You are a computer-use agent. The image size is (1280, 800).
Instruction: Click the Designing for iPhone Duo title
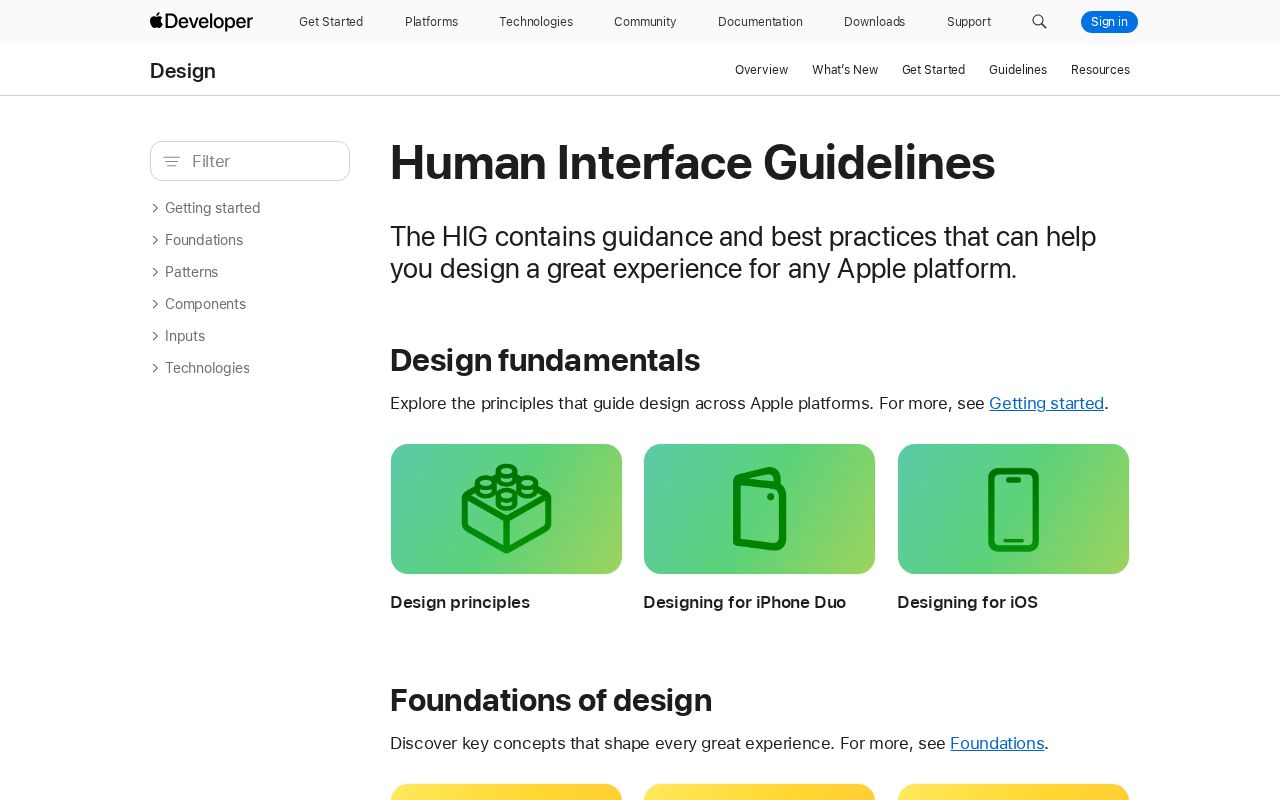744,602
